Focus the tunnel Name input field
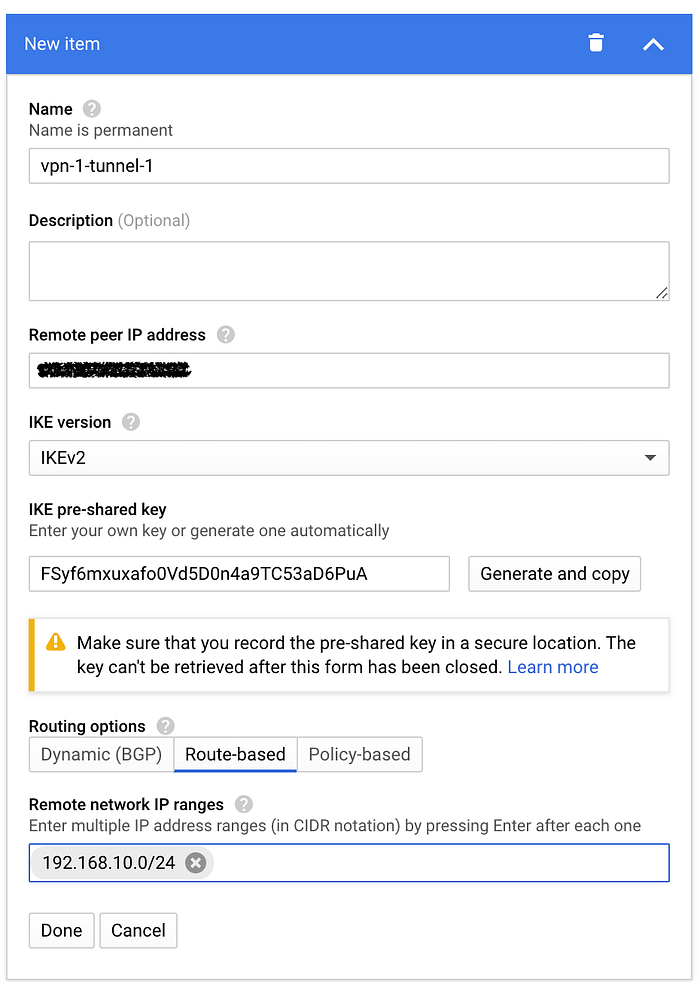 click(348, 166)
